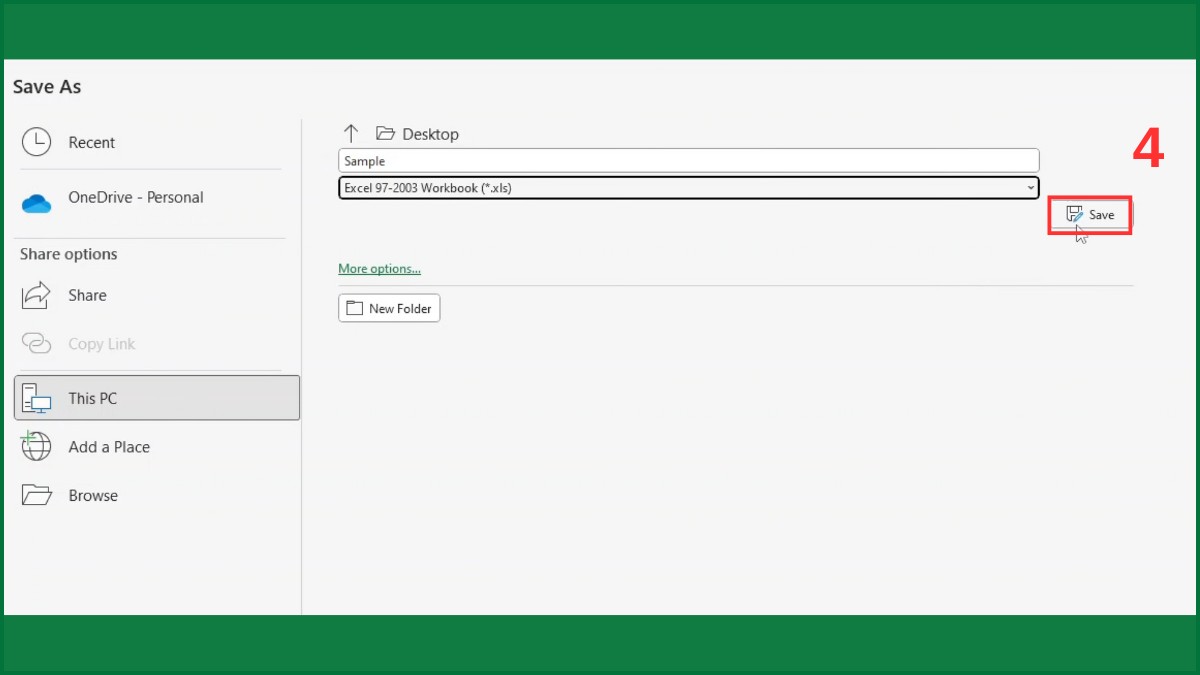Select the Copy Link chain icon
The image size is (1200, 675).
click(36, 343)
